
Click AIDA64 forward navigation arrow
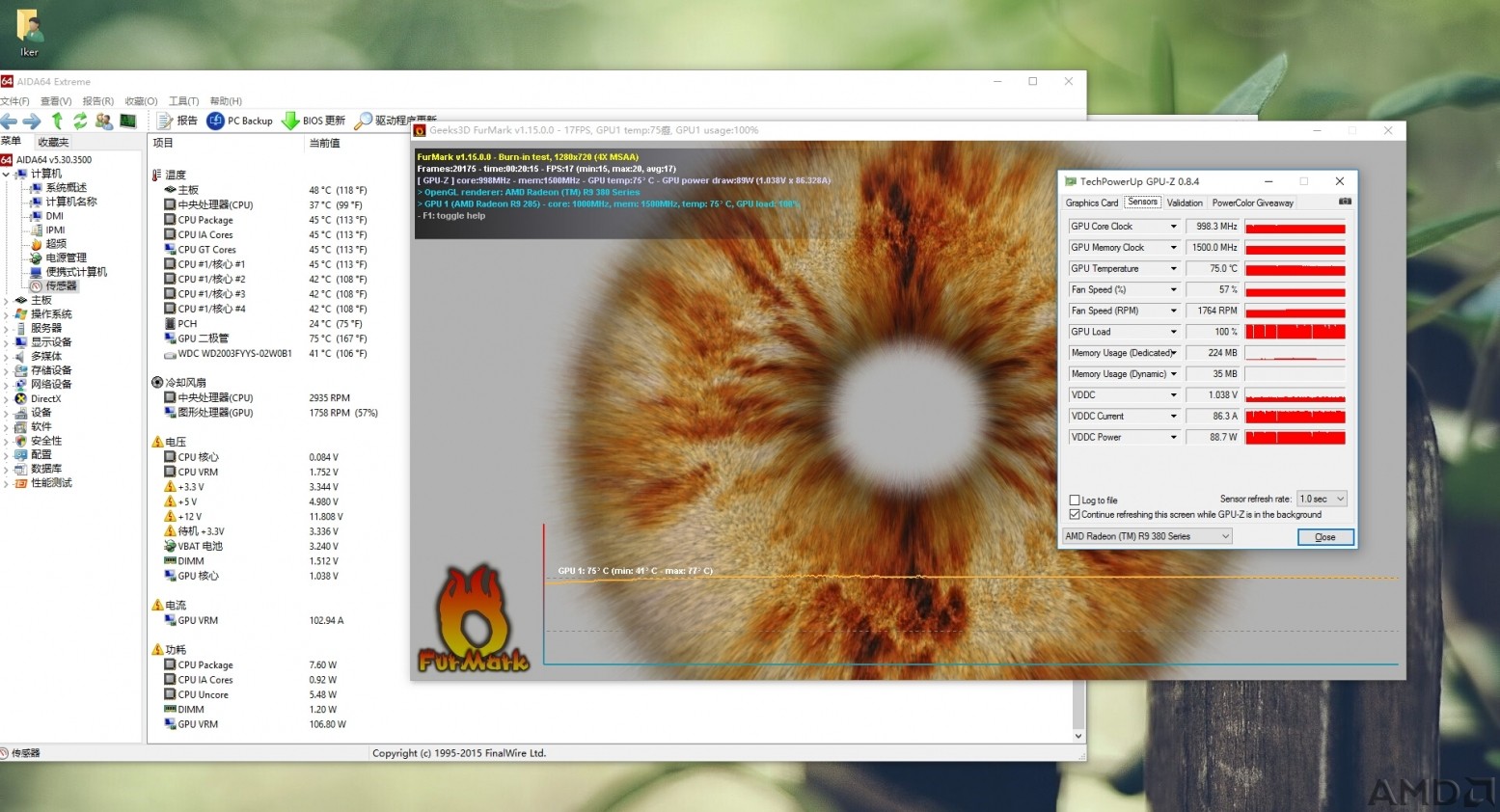pyautogui.click(x=32, y=121)
